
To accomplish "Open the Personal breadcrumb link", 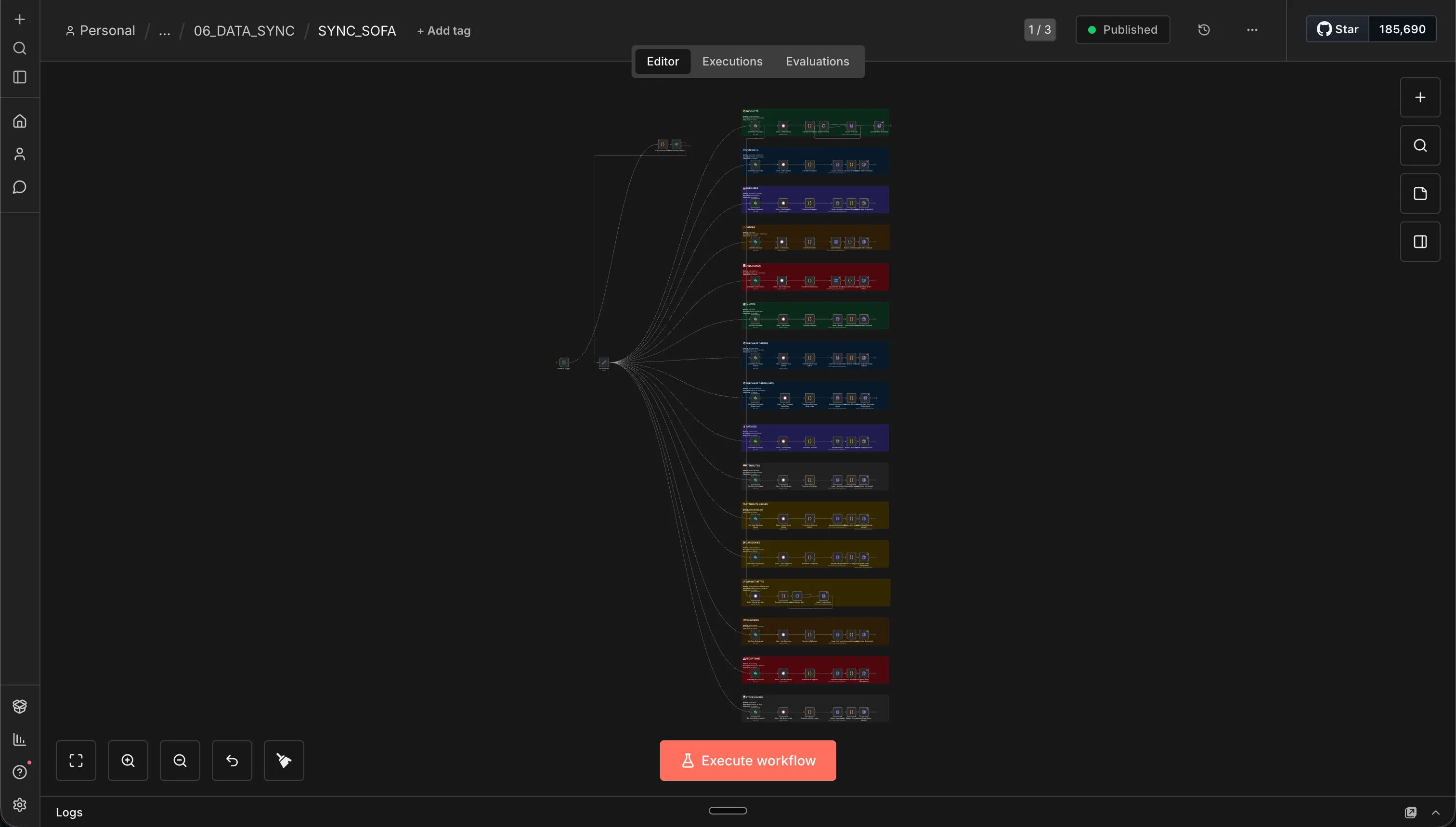I will point(101,31).
